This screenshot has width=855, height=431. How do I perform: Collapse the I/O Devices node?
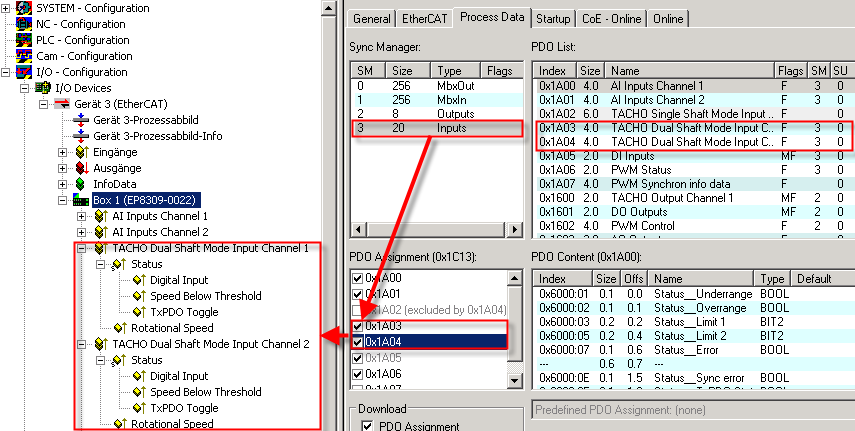coord(25,88)
